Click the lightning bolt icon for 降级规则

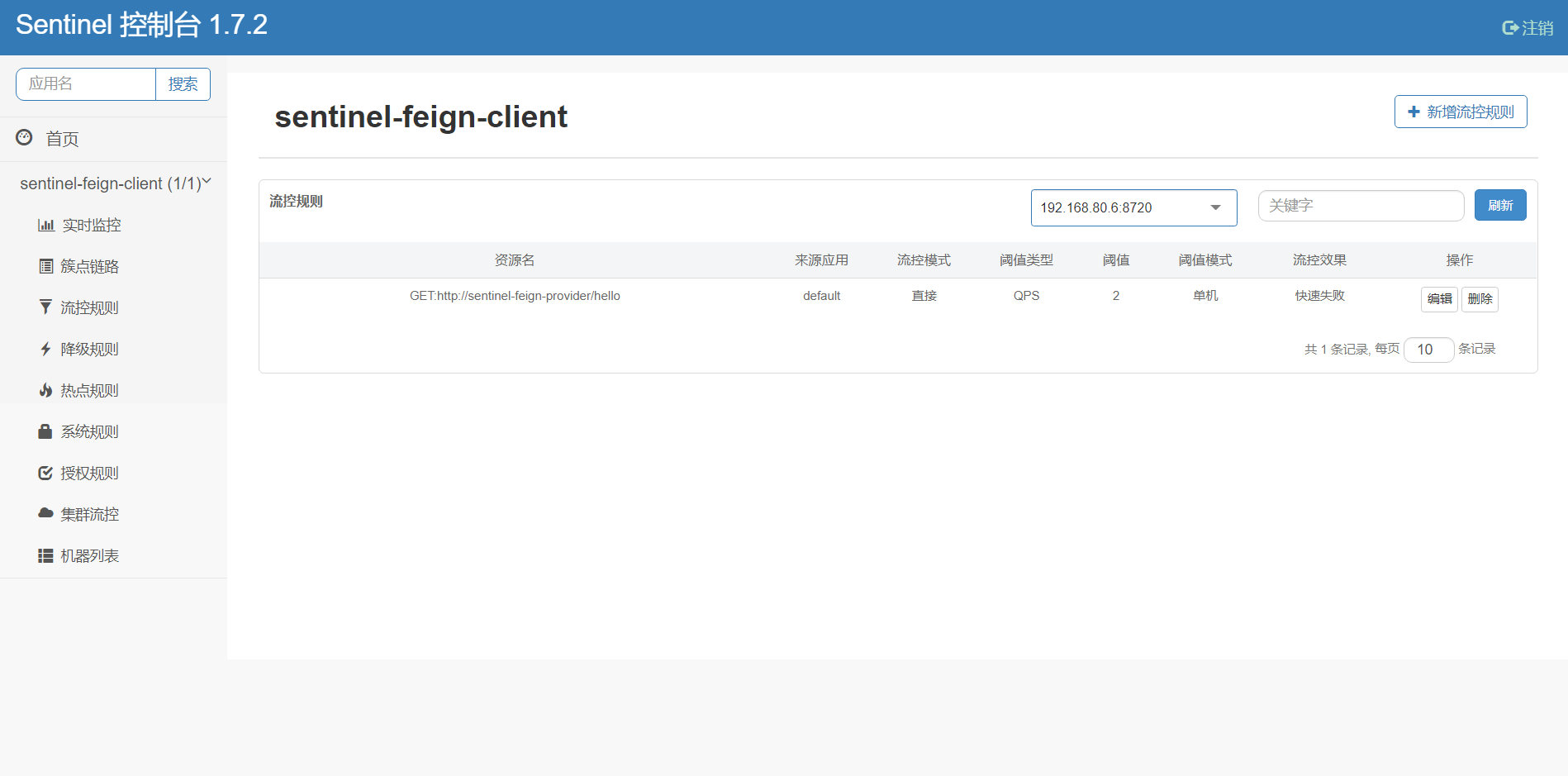46,349
